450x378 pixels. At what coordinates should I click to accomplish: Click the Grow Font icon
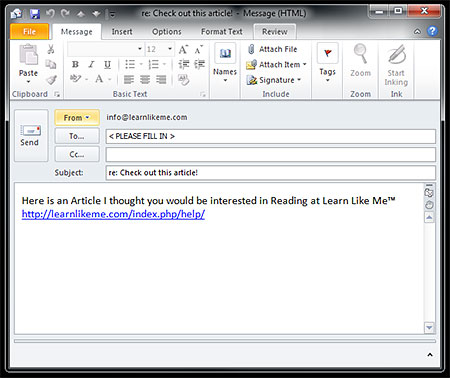tap(183, 50)
